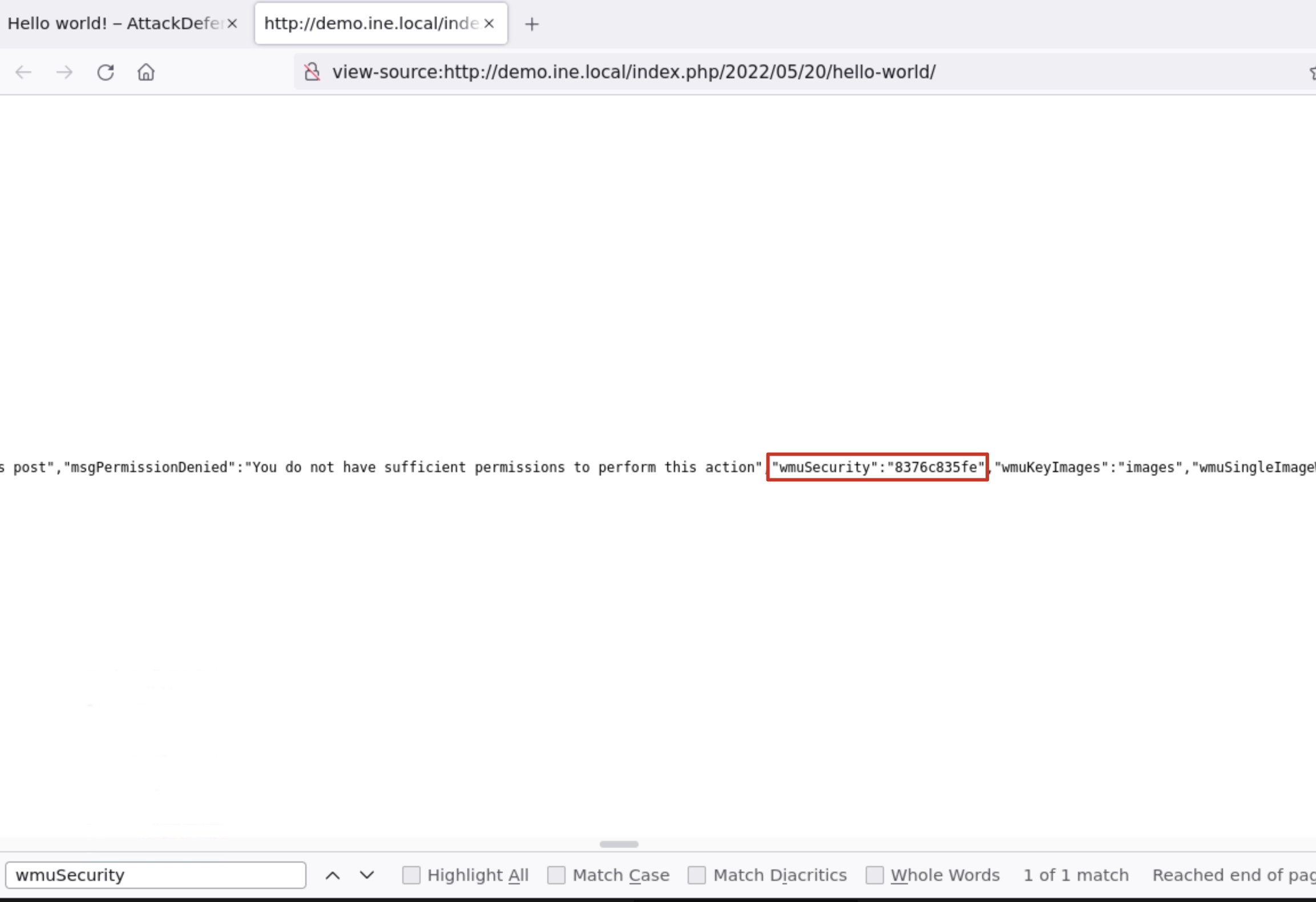Open the browser home page
Image resolution: width=1316 pixels, height=902 pixels.
click(x=146, y=72)
